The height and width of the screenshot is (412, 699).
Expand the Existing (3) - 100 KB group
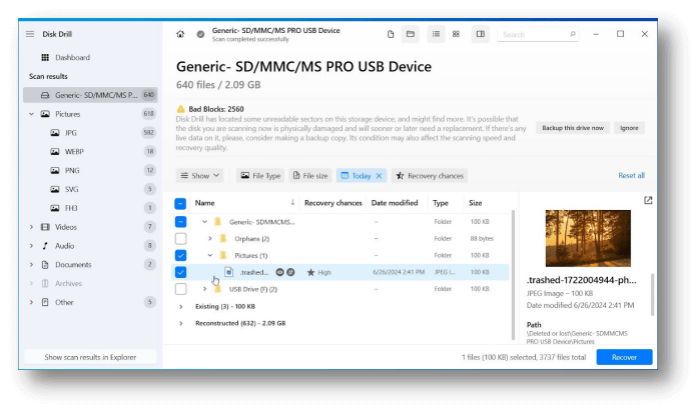click(x=181, y=306)
